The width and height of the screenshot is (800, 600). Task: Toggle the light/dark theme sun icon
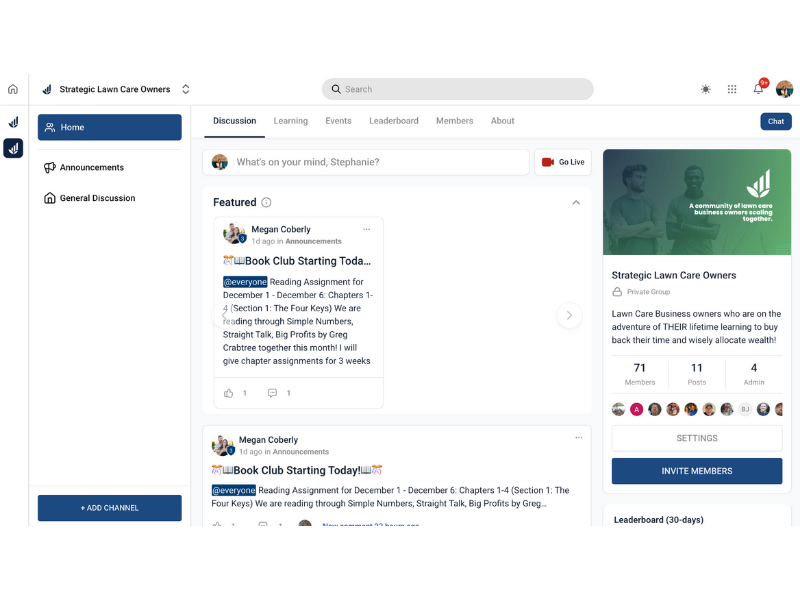(x=706, y=89)
